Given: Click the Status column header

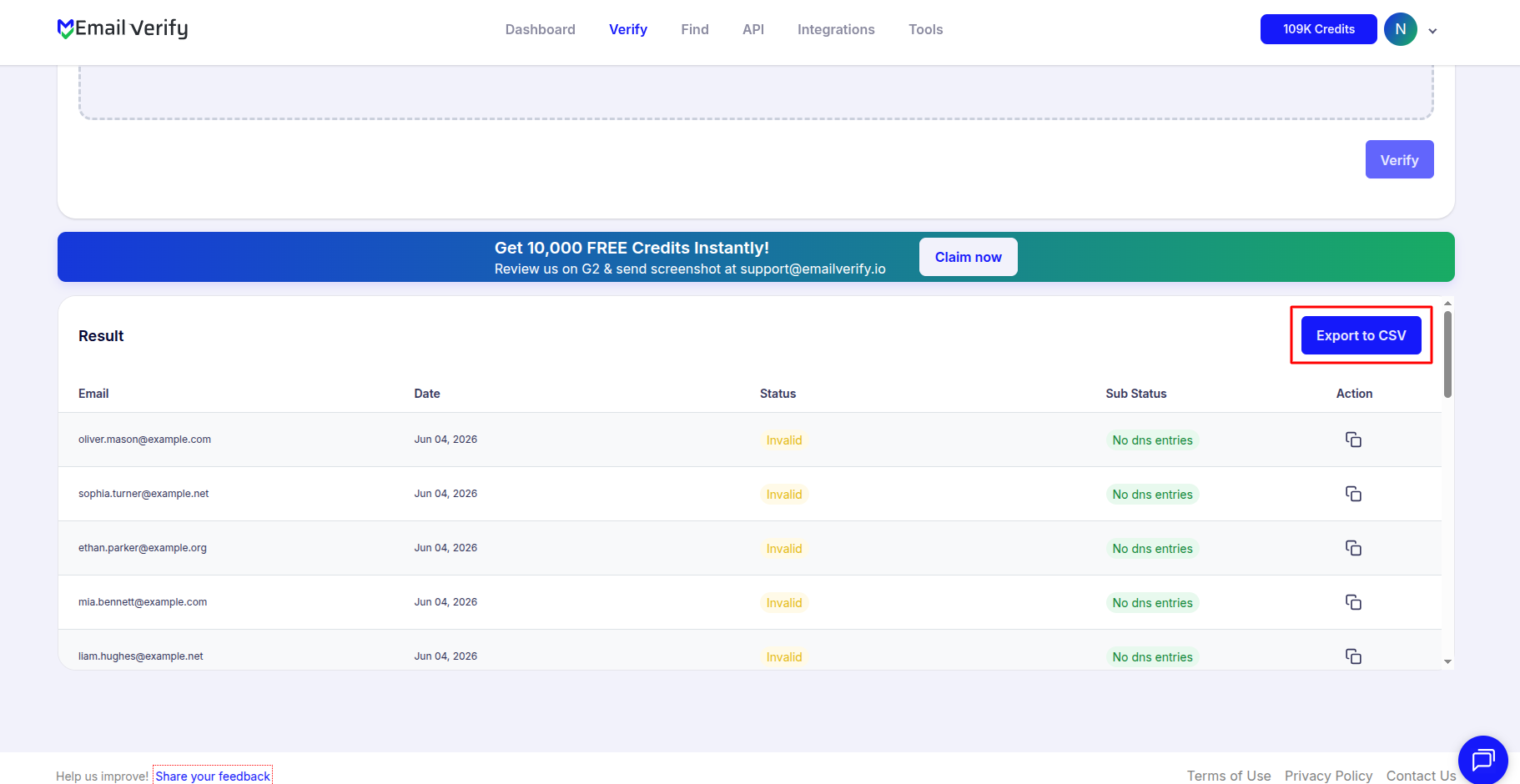Looking at the screenshot, I should pos(778,394).
